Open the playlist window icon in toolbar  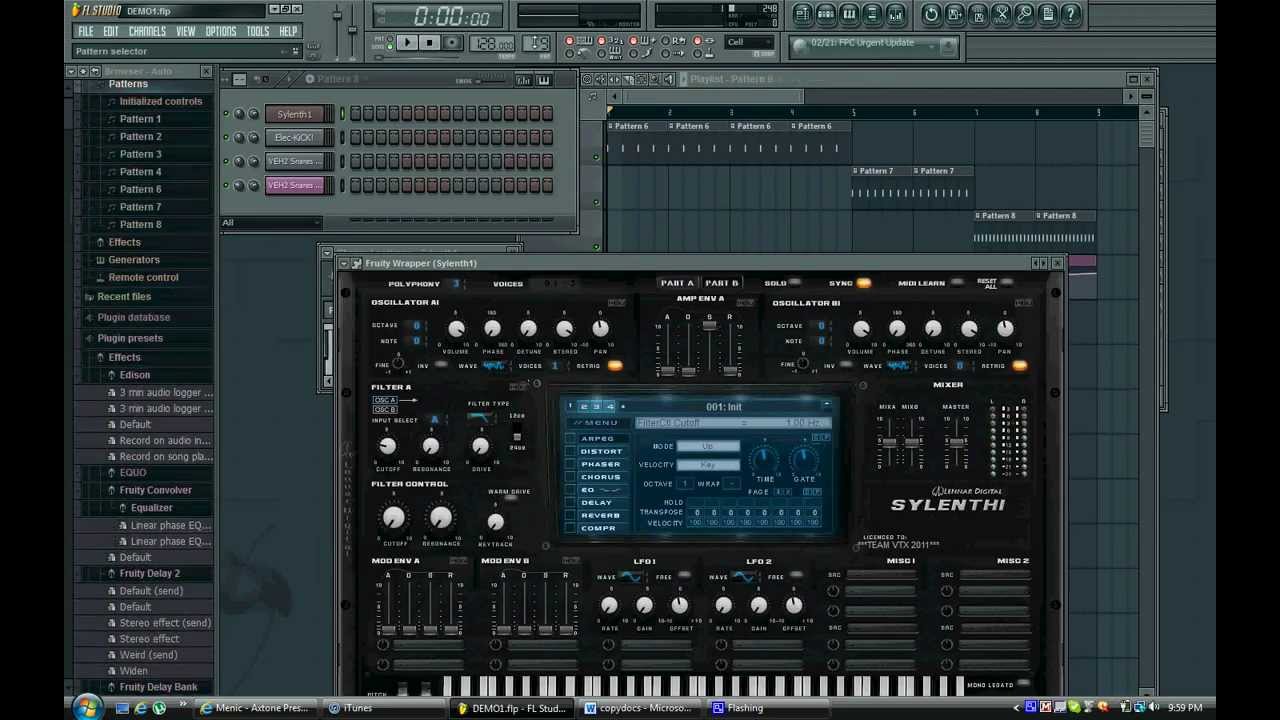pos(803,14)
